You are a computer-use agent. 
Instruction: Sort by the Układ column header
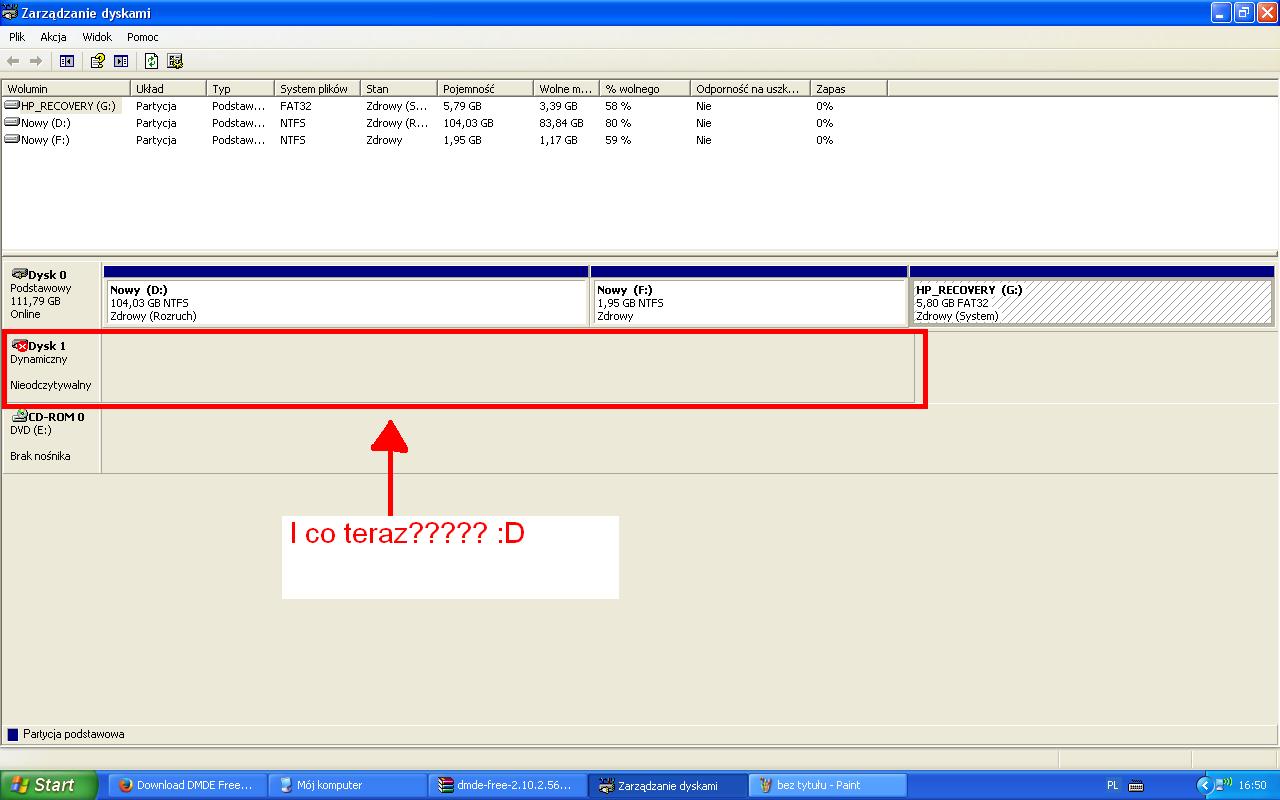tap(168, 89)
